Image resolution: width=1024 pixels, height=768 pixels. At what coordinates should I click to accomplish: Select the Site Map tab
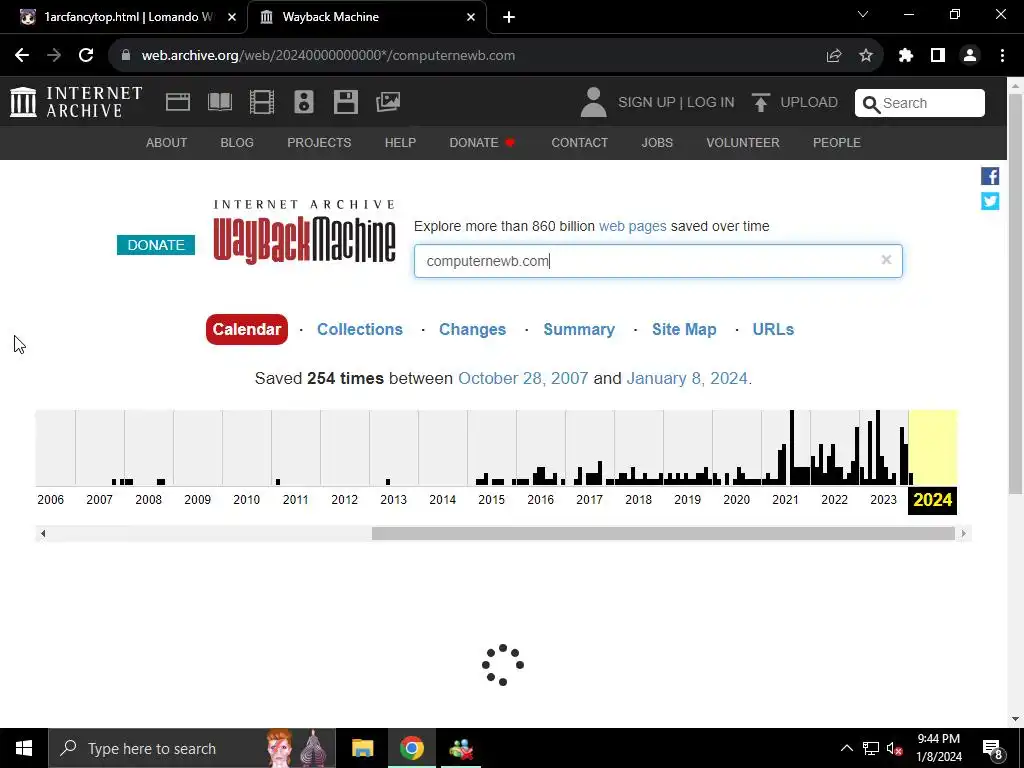(x=684, y=329)
